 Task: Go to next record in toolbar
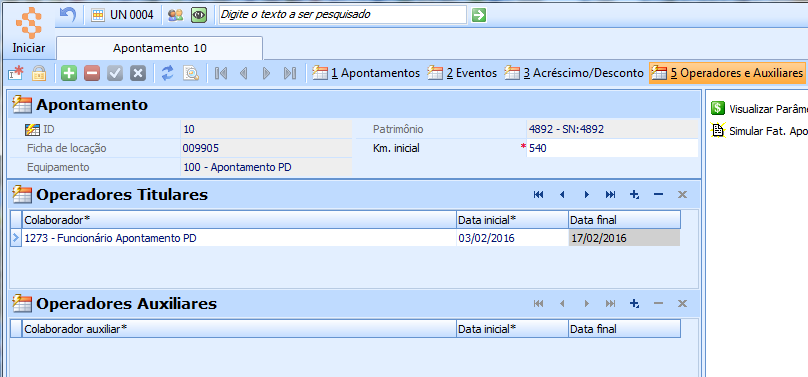266,73
